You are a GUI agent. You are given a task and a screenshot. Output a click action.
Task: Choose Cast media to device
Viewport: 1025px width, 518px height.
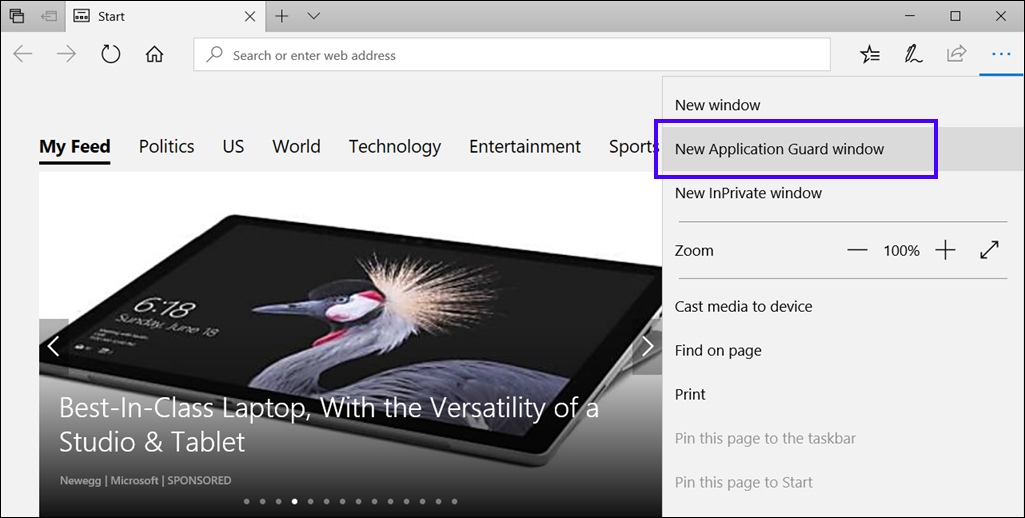point(843,307)
